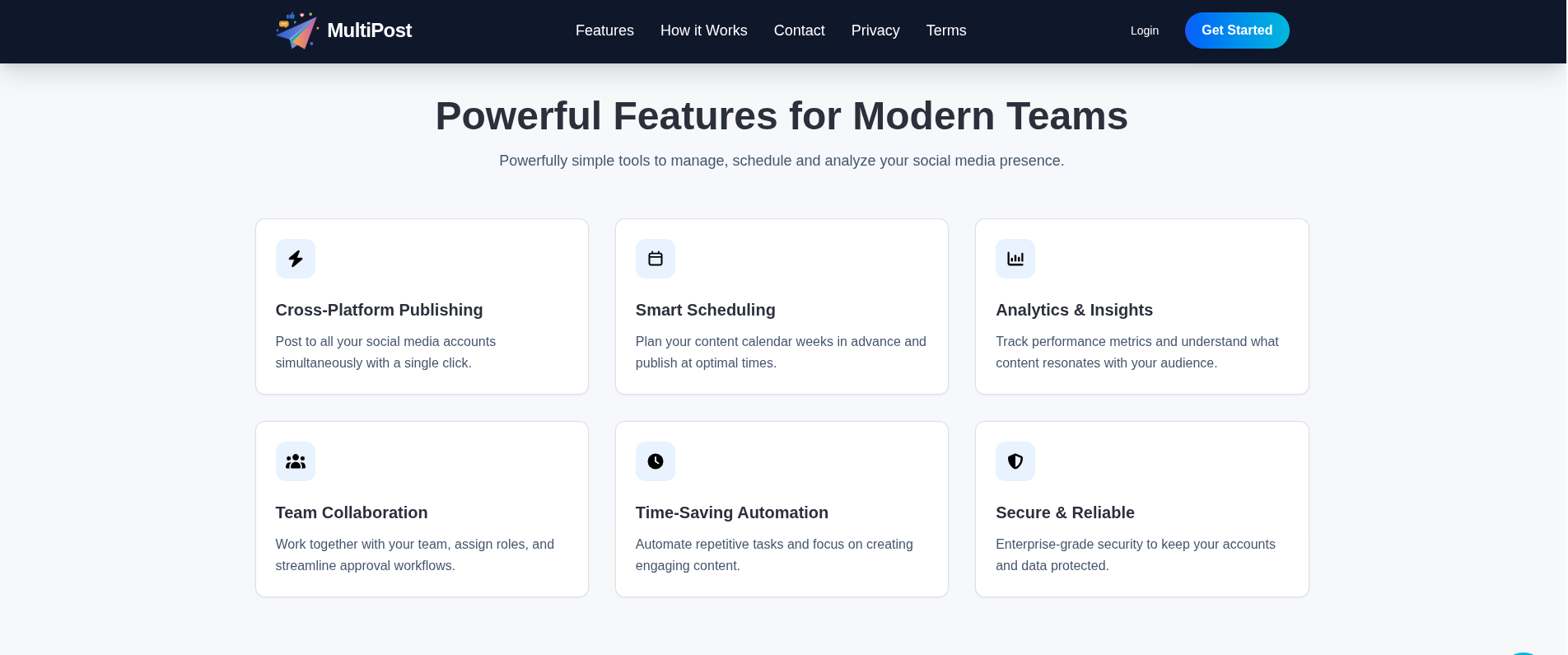Select the Analytics & Insights card title
This screenshot has width=1568, height=655.
tap(1074, 310)
